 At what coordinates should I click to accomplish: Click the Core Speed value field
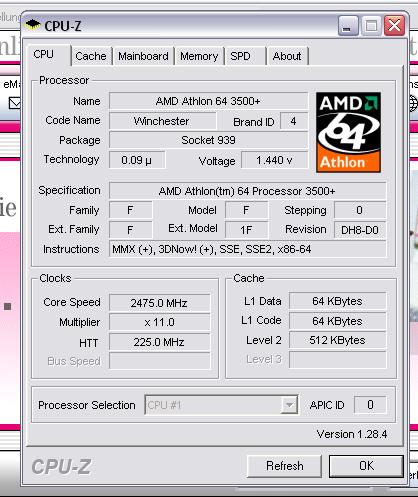pyautogui.click(x=159, y=303)
